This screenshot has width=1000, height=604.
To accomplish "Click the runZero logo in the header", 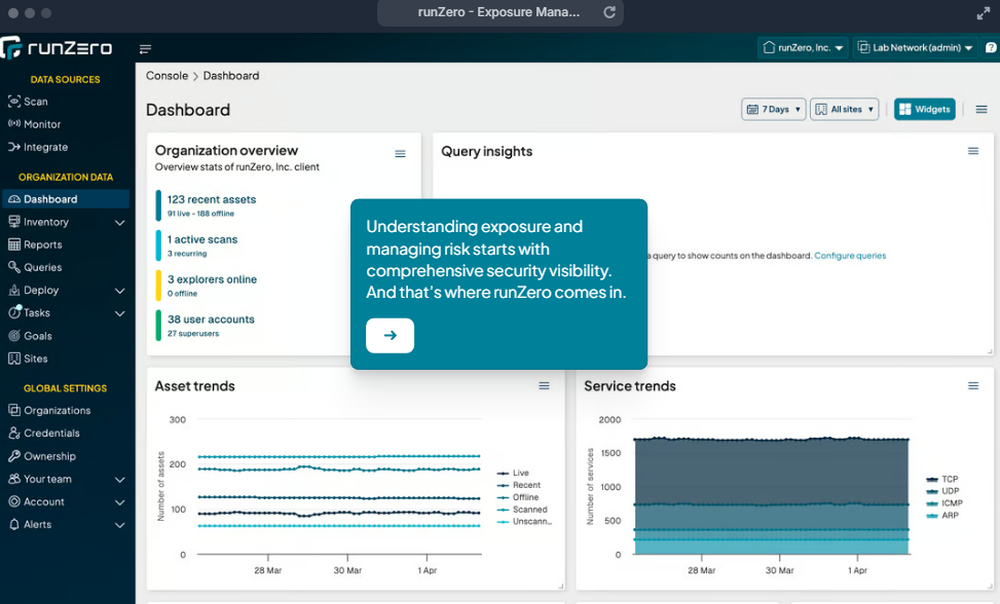I will [56, 48].
